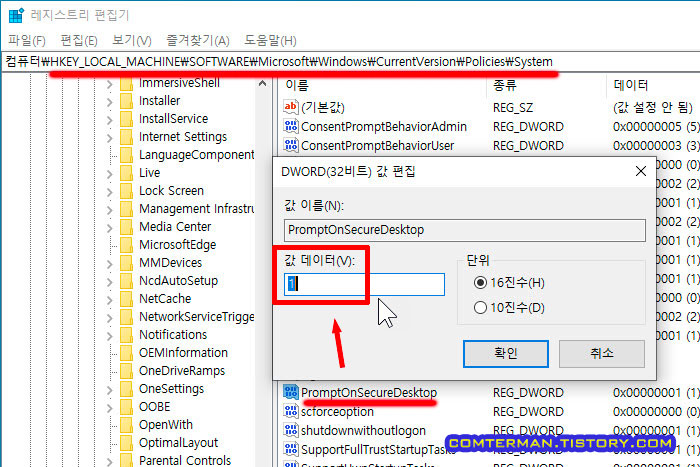This screenshot has width=700, height=467.
Task: Select the PromptOnSecureDesktop value entry
Action: tap(369, 392)
